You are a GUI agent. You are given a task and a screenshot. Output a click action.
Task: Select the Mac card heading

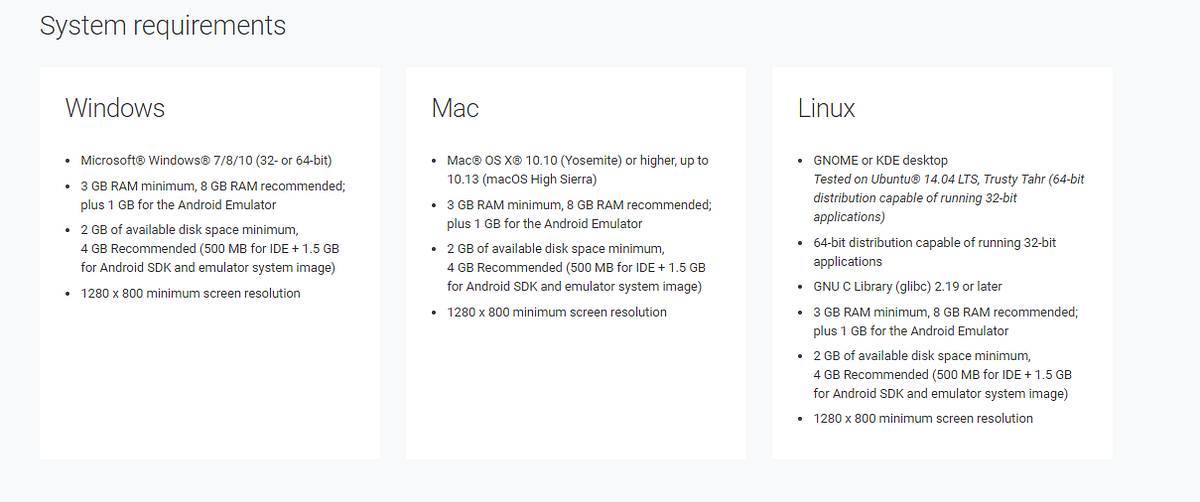(x=455, y=108)
